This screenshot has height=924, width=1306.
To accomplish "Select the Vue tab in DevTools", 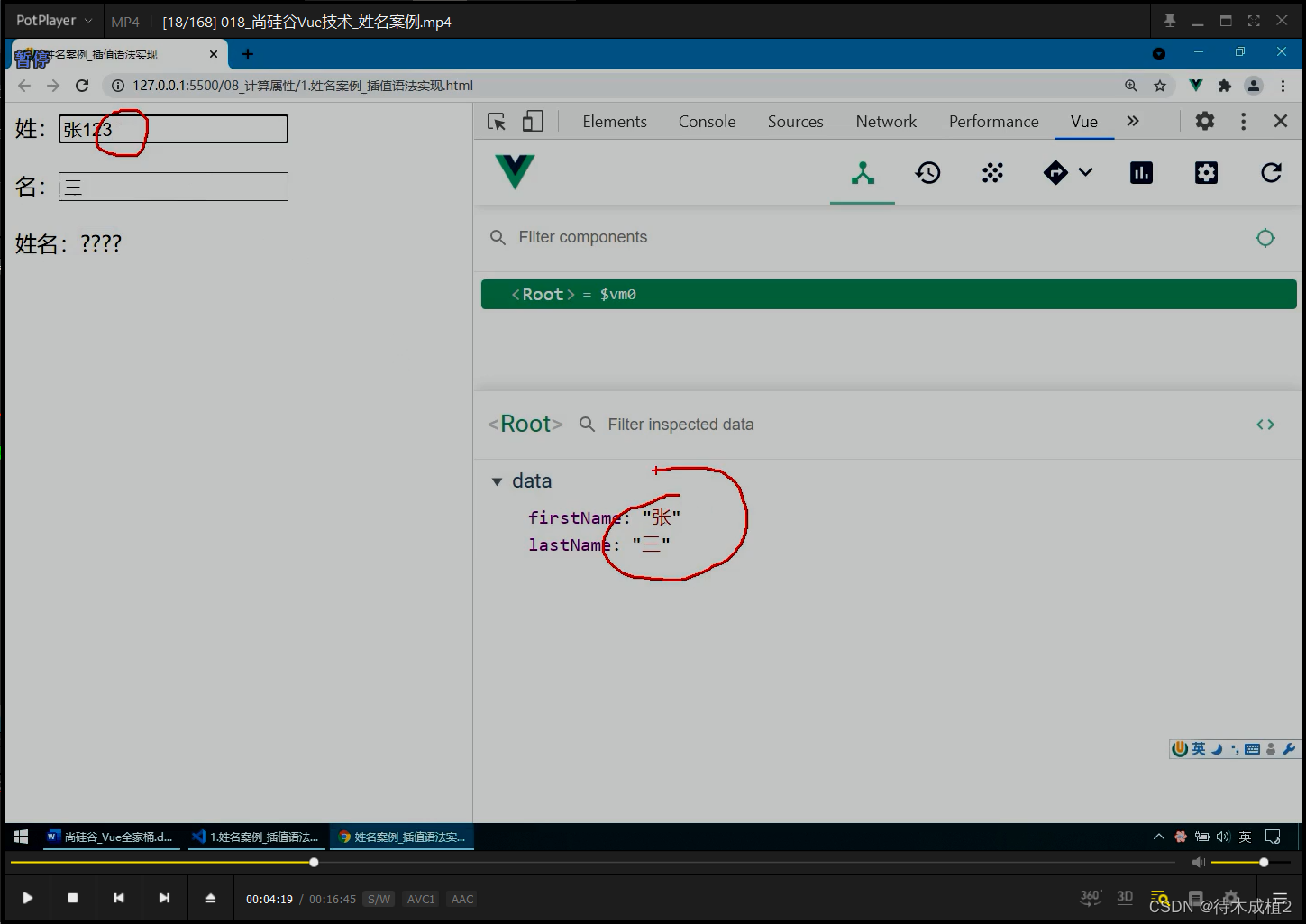I will 1084,122.
